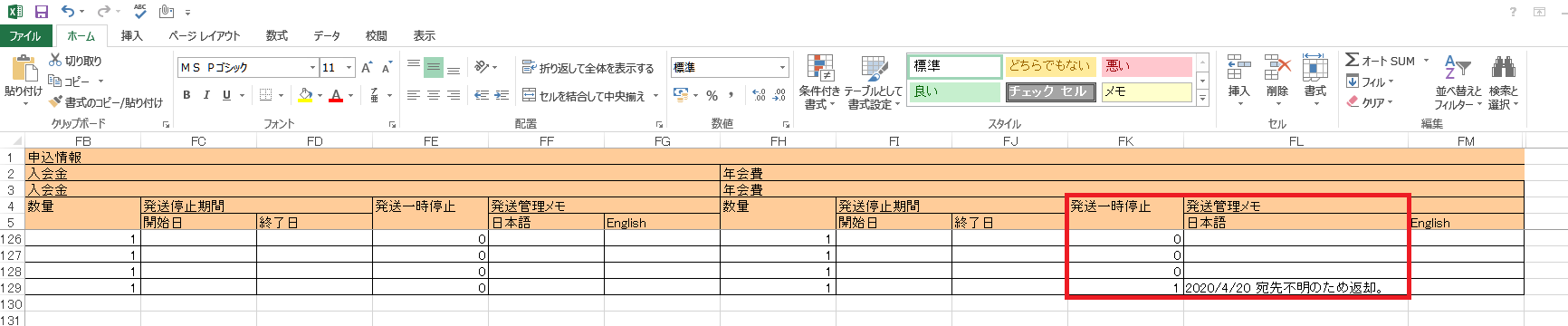
Task: Increase the indent level
Action: 503,95
